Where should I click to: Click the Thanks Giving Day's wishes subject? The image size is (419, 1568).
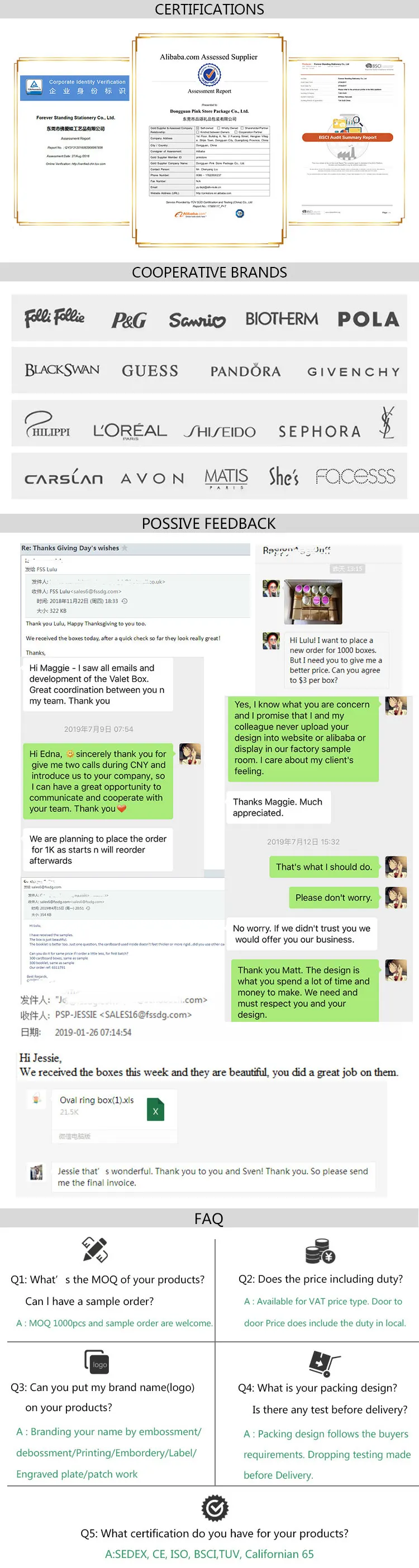coord(70,548)
